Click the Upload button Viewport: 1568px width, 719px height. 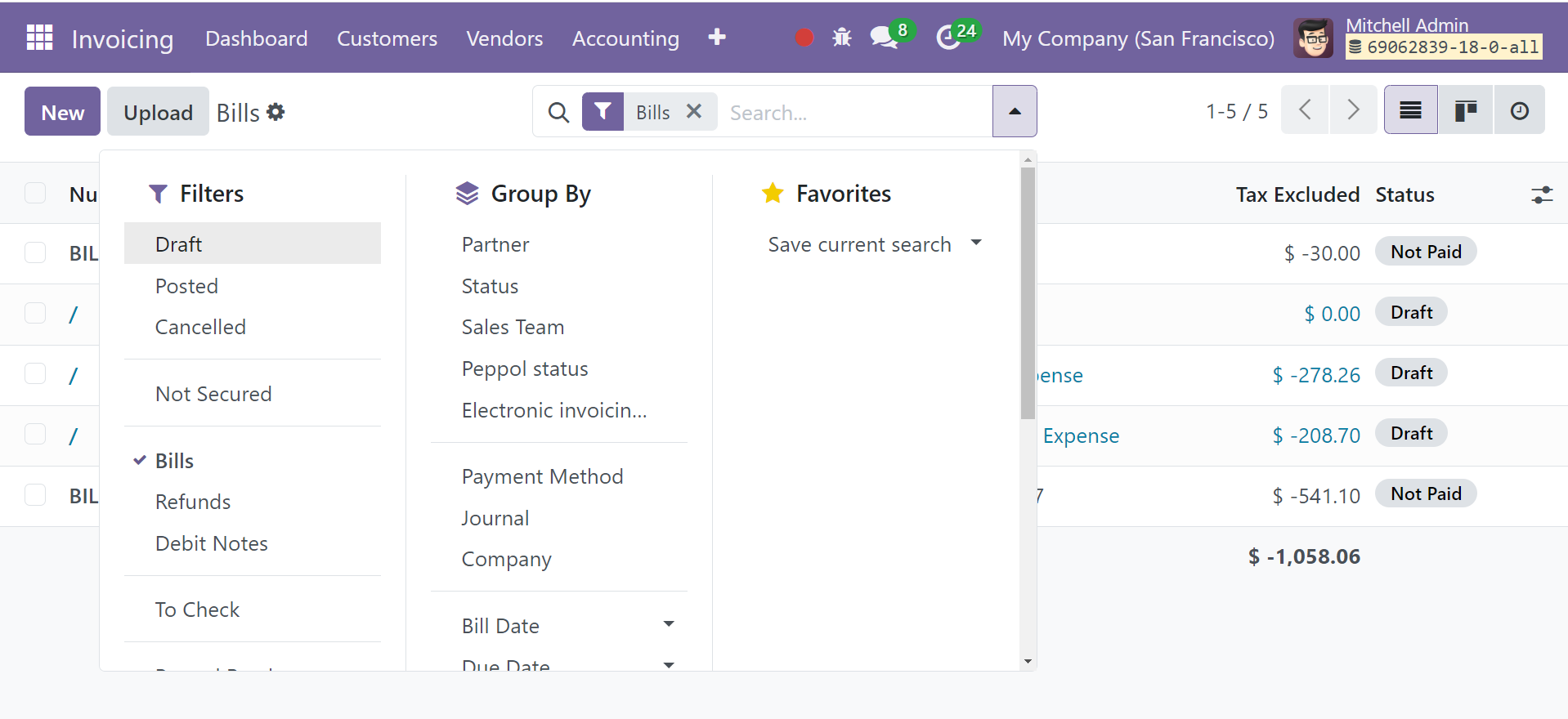click(158, 111)
